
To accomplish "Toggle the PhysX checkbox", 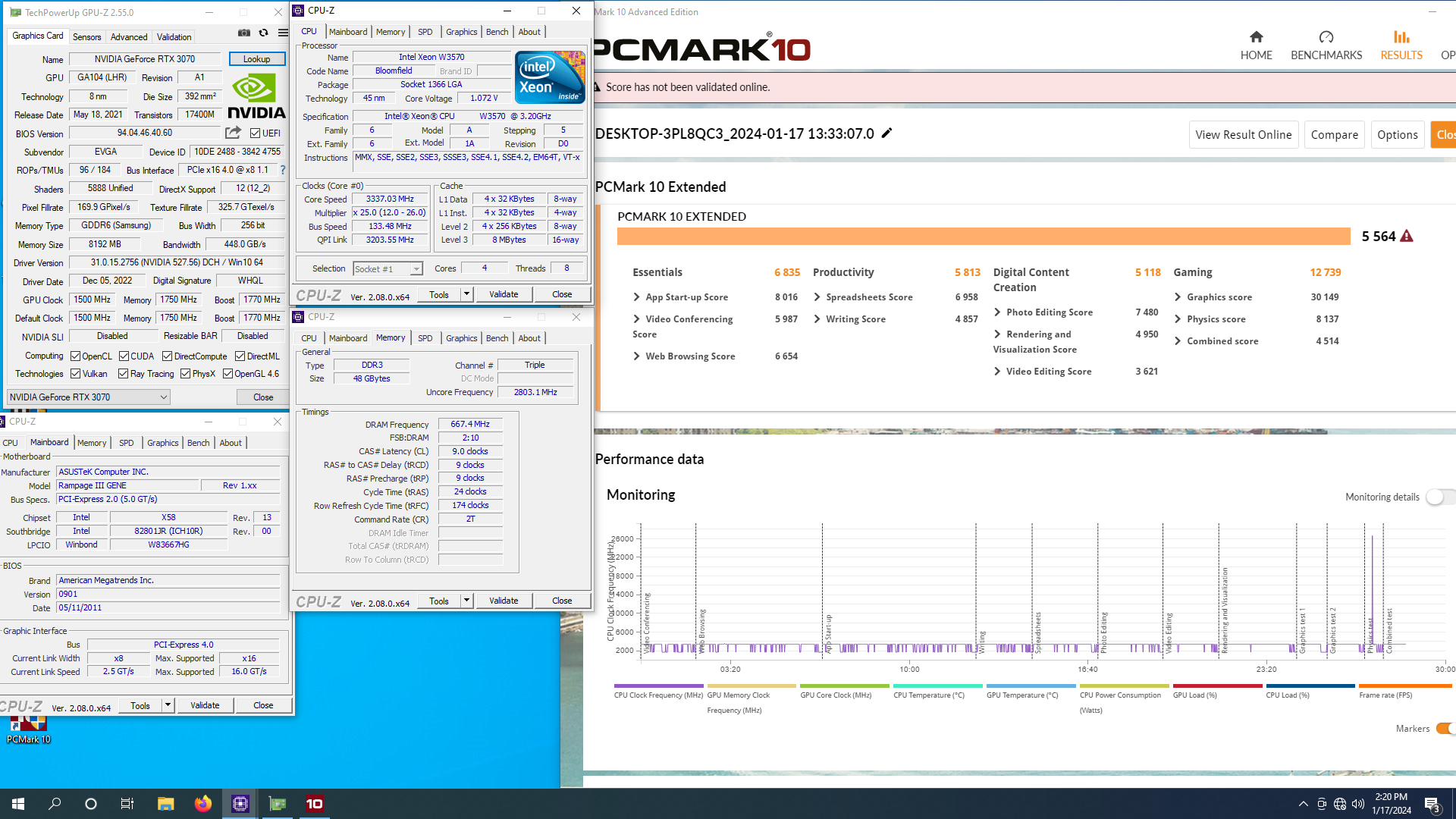I will click(x=185, y=374).
